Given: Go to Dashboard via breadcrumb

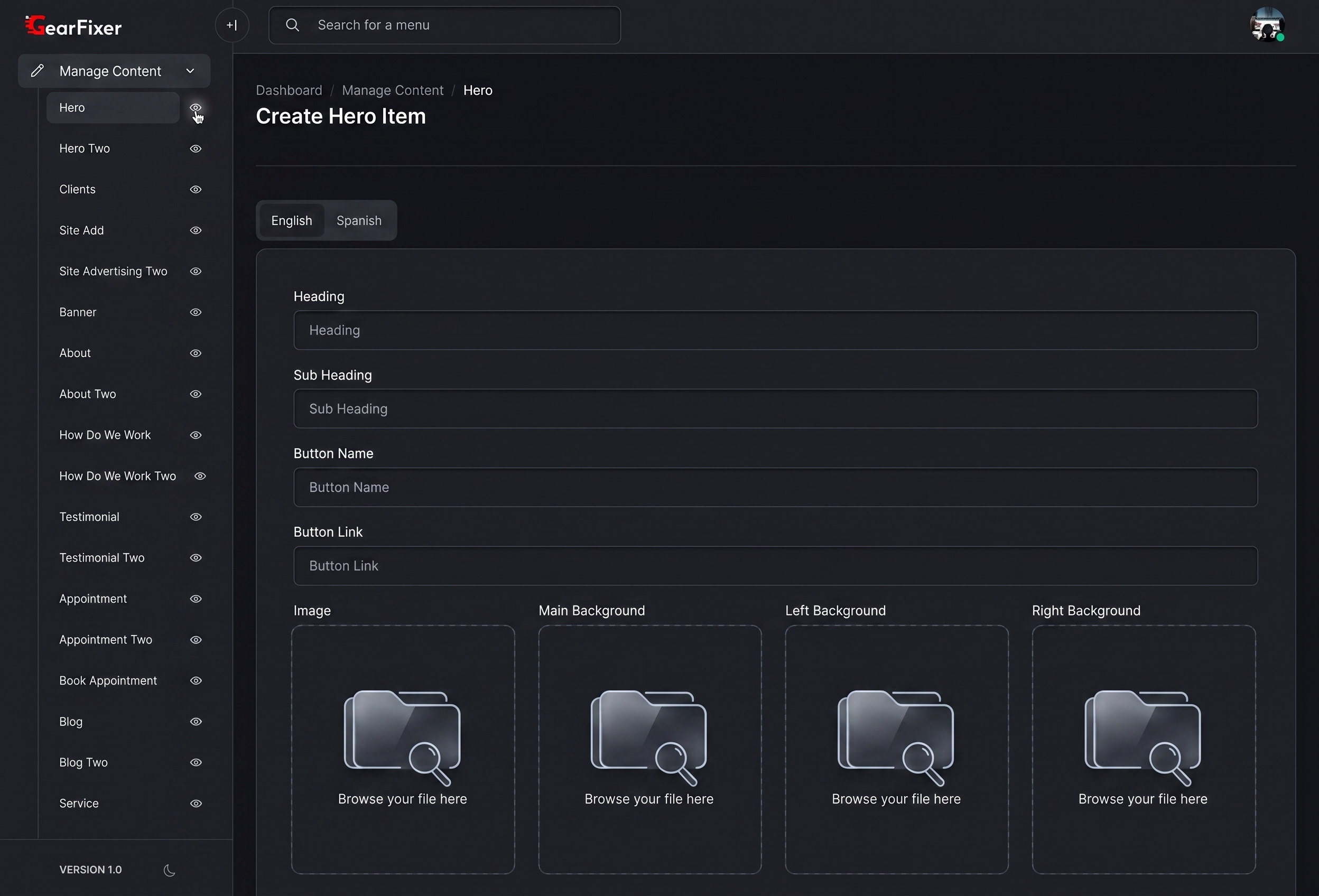Looking at the screenshot, I should [x=289, y=90].
